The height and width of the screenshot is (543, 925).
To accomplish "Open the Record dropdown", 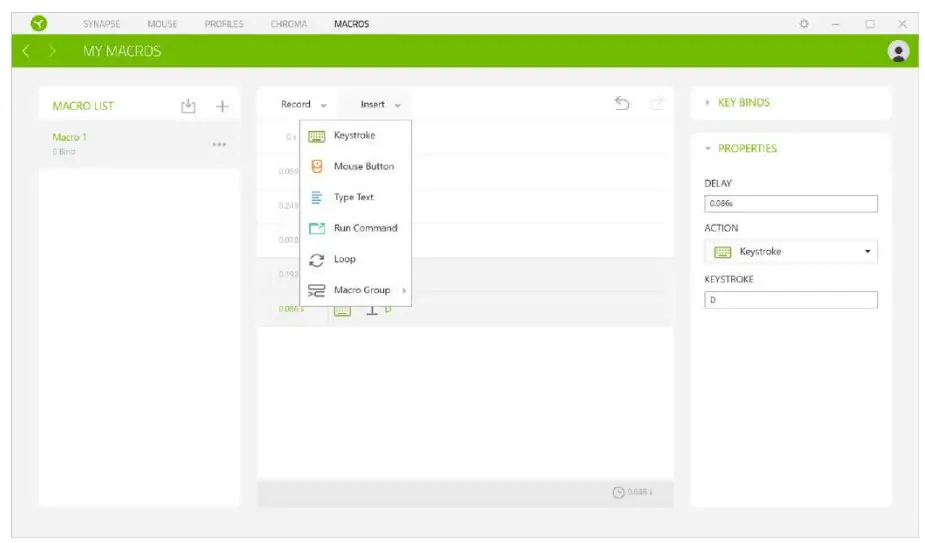I will [303, 104].
